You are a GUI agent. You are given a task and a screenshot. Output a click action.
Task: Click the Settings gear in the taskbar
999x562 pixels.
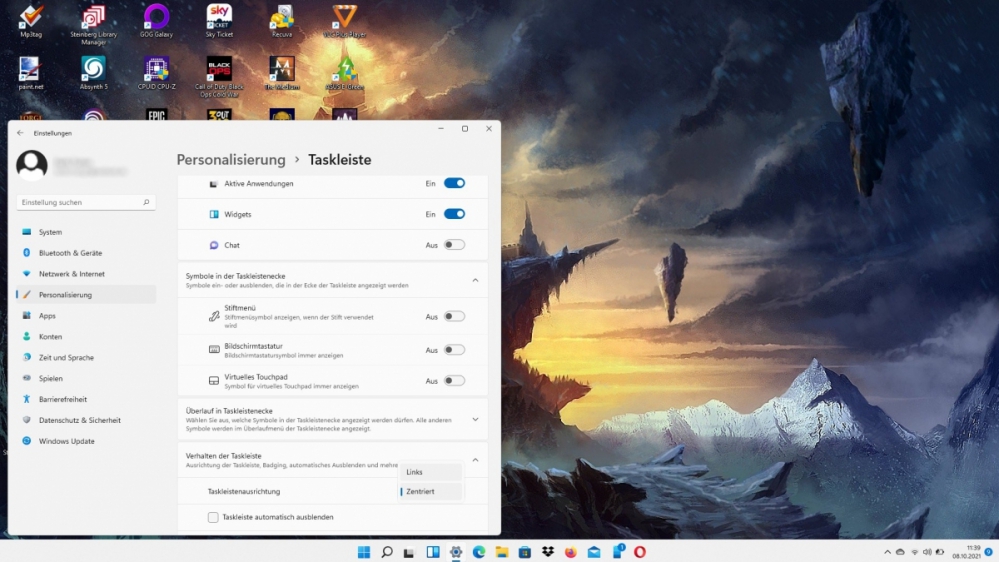[x=456, y=552]
